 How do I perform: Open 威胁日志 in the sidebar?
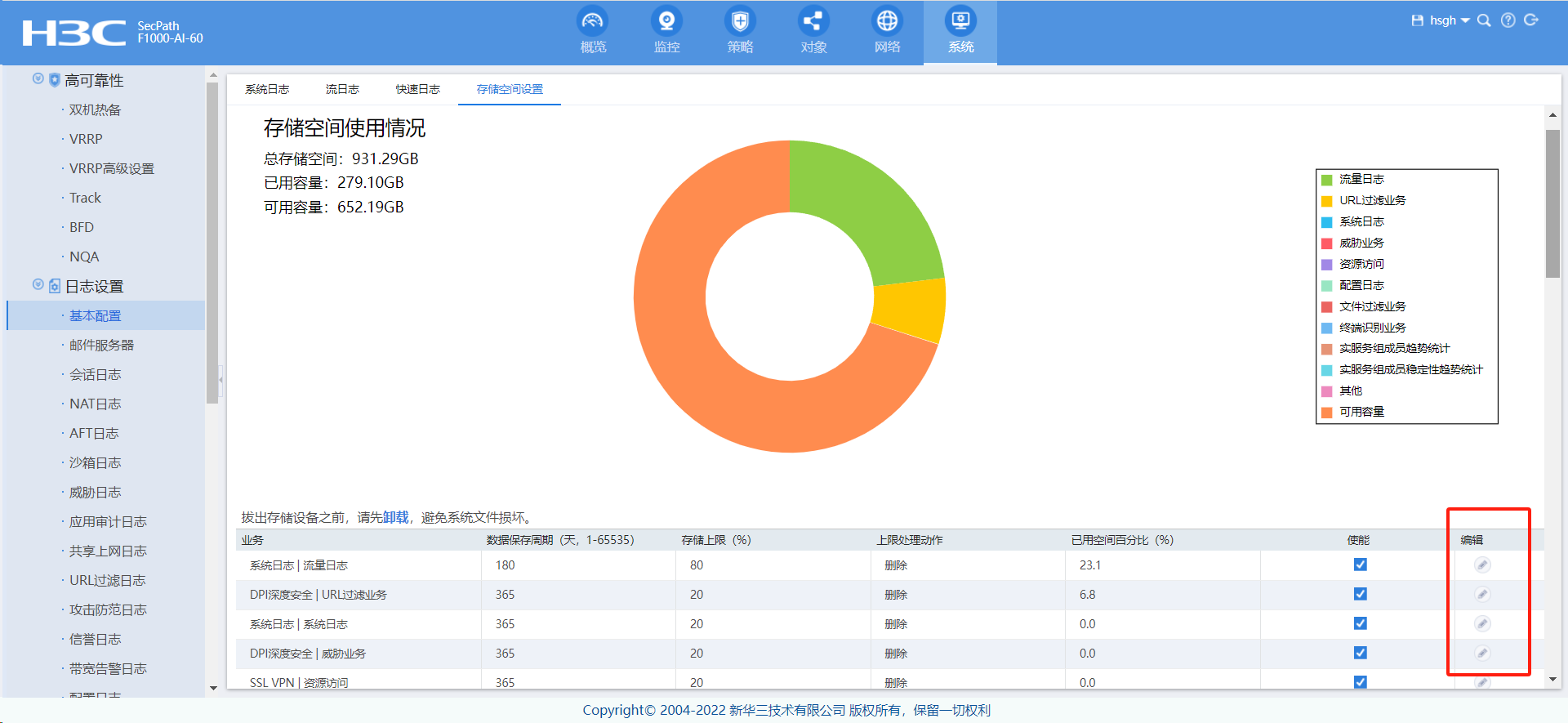95,493
